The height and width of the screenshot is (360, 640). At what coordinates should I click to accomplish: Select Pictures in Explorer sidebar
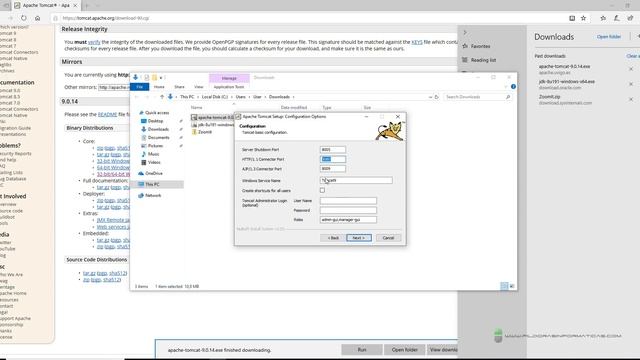(x=155, y=146)
